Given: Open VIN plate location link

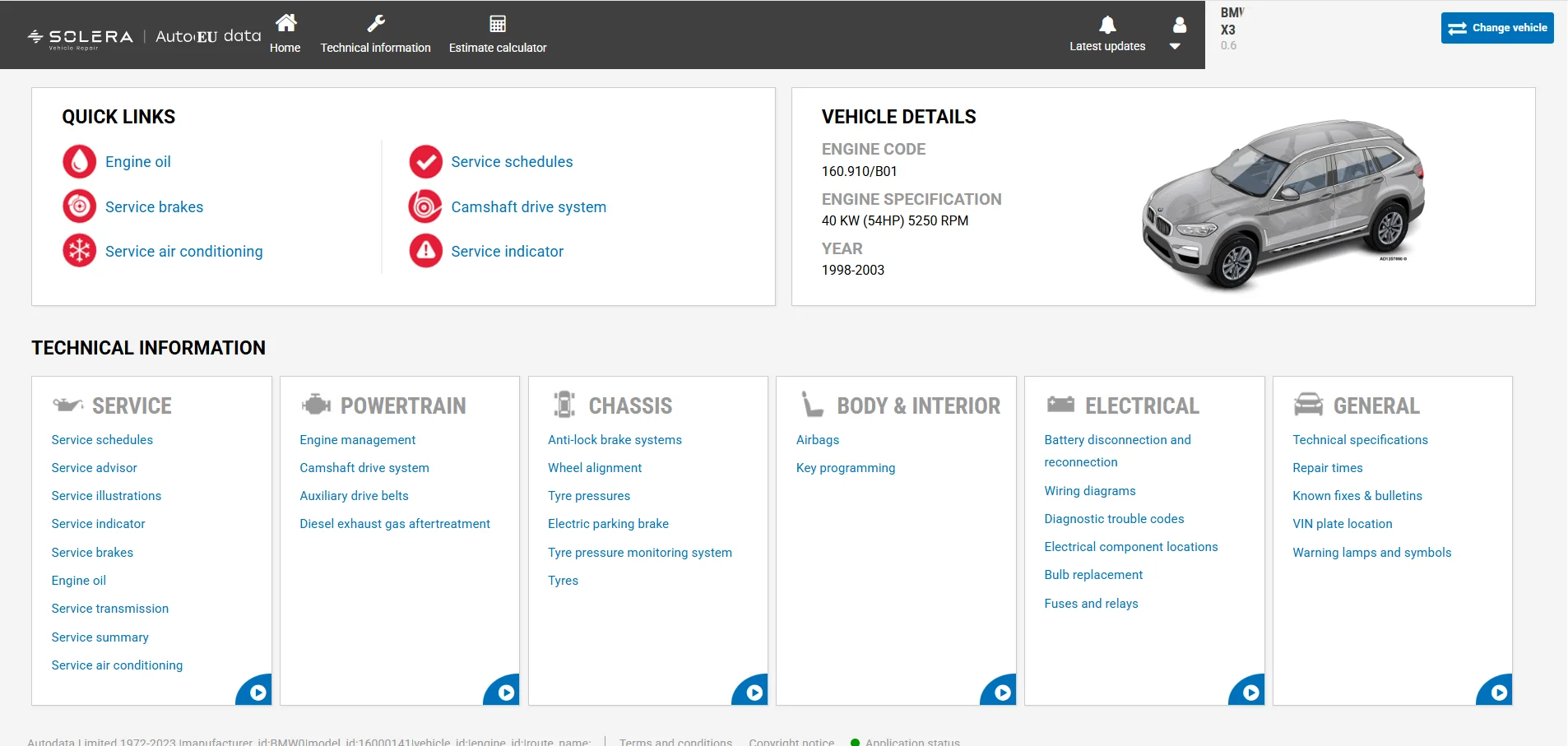Looking at the screenshot, I should tap(1343, 524).
